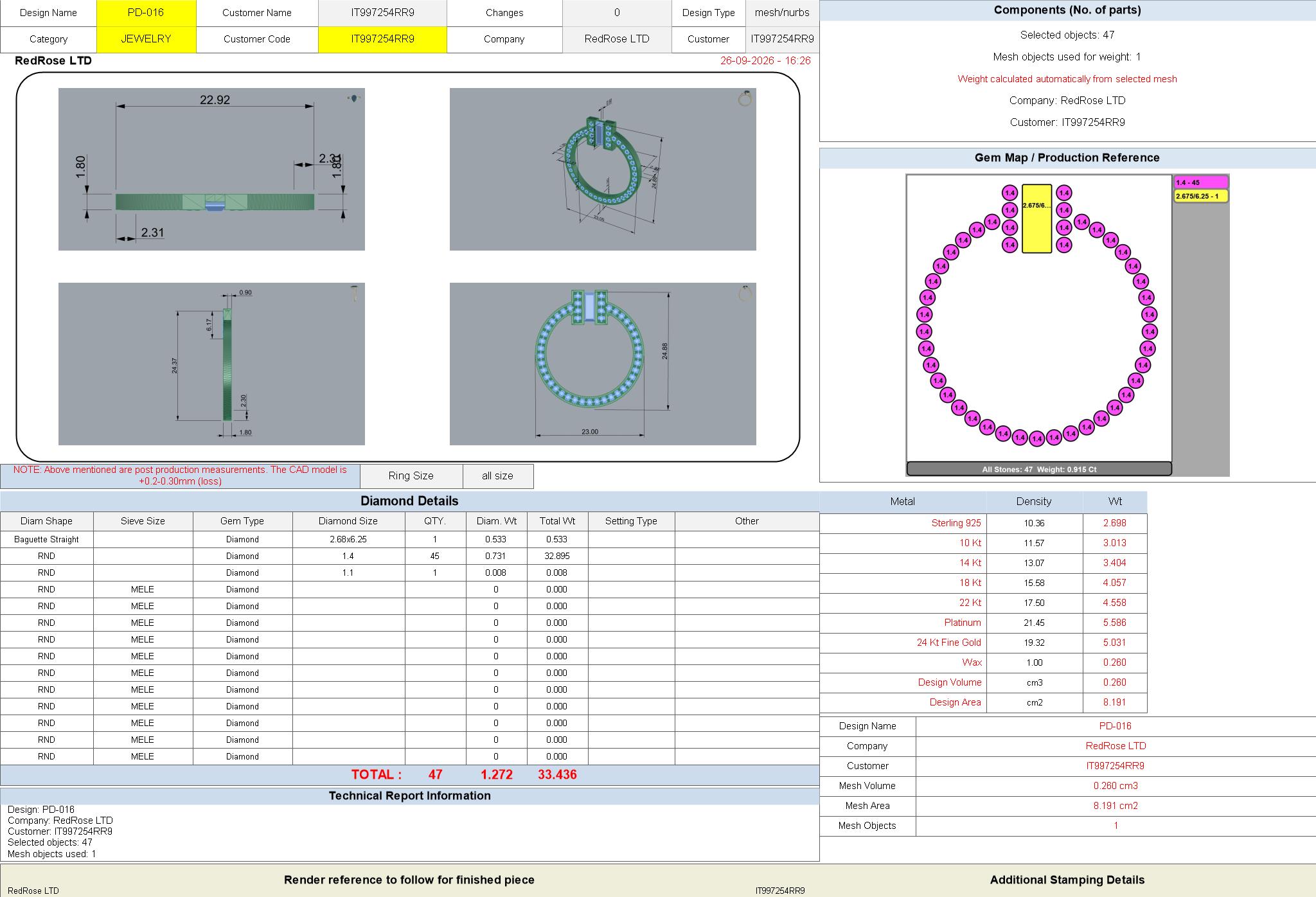
Task: Select the 1.1 diamond size cell
Action: pos(348,573)
